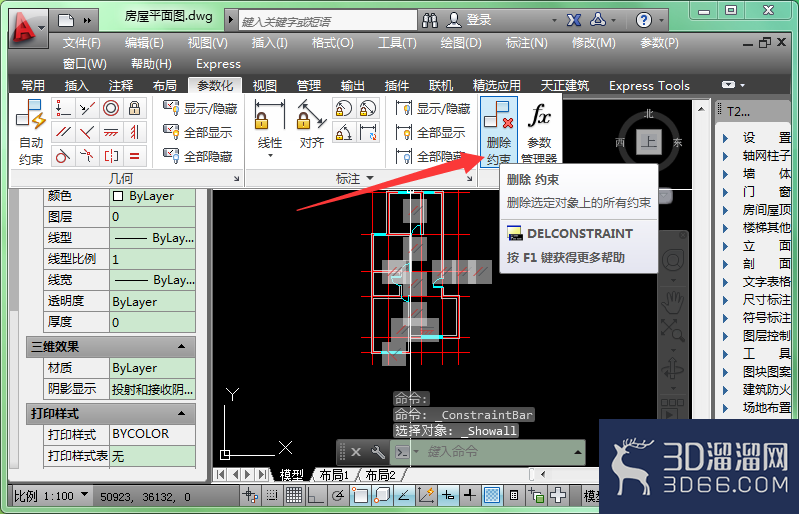Click the Angular dimensional constraint icon
799x514 pixels.
point(344,132)
